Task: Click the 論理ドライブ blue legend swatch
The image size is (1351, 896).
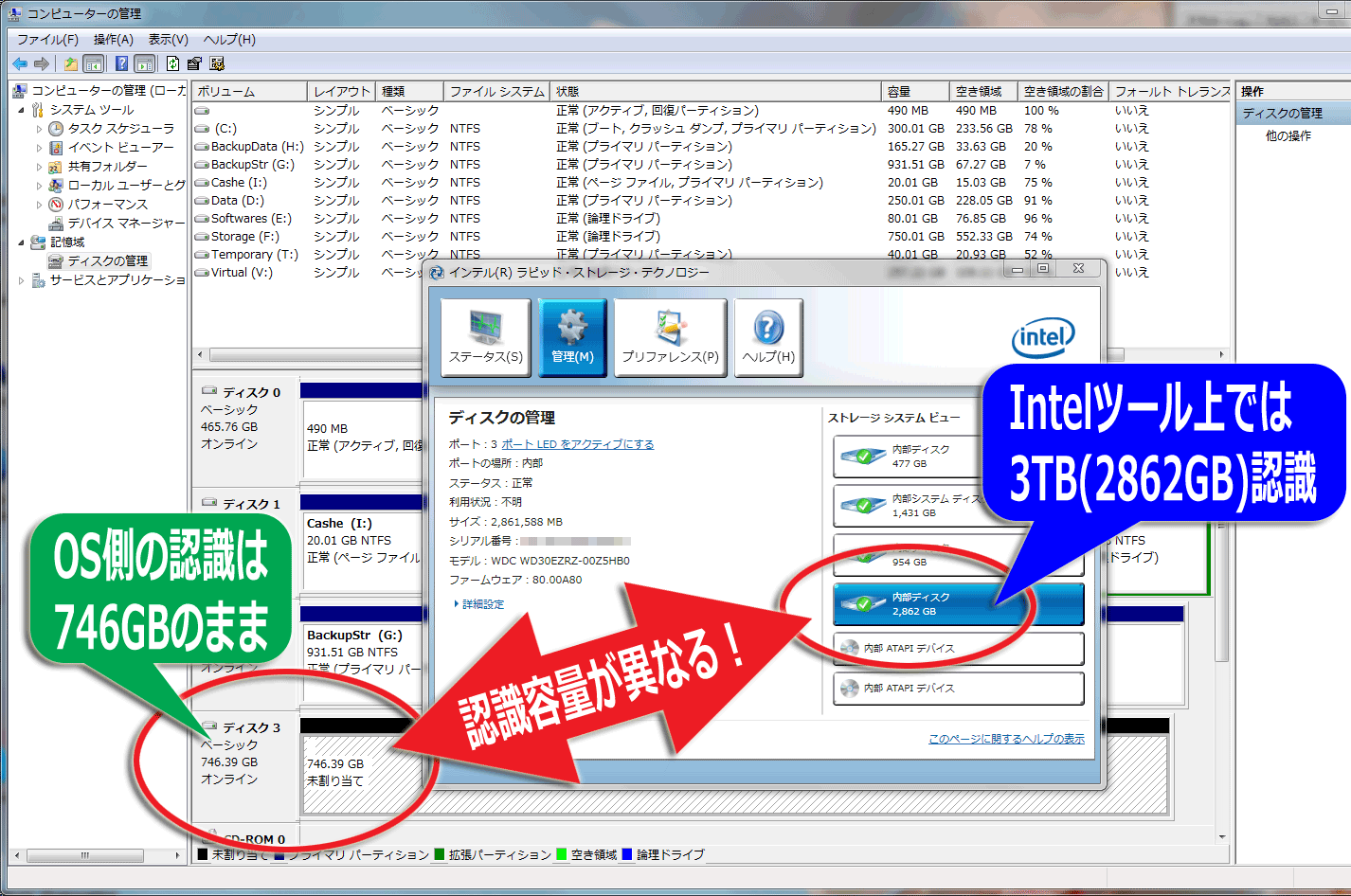Action: [627, 854]
